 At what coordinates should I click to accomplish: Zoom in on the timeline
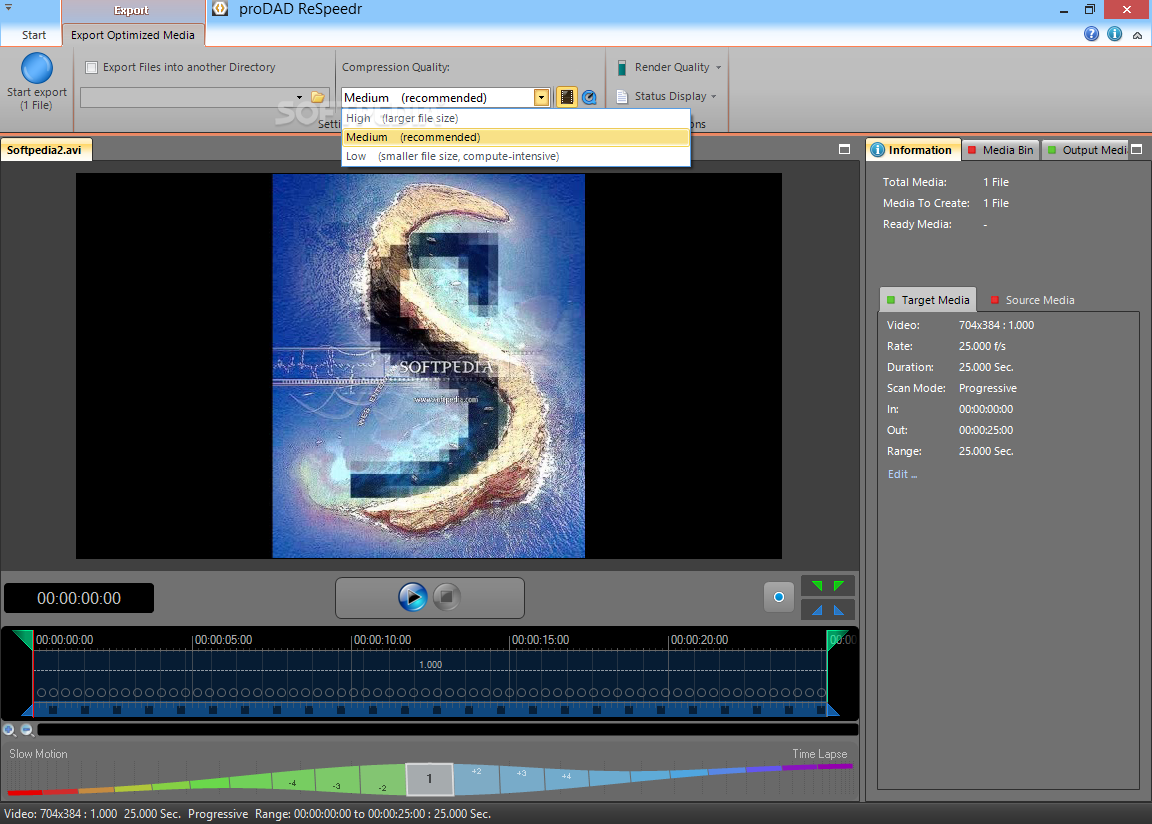[10, 730]
